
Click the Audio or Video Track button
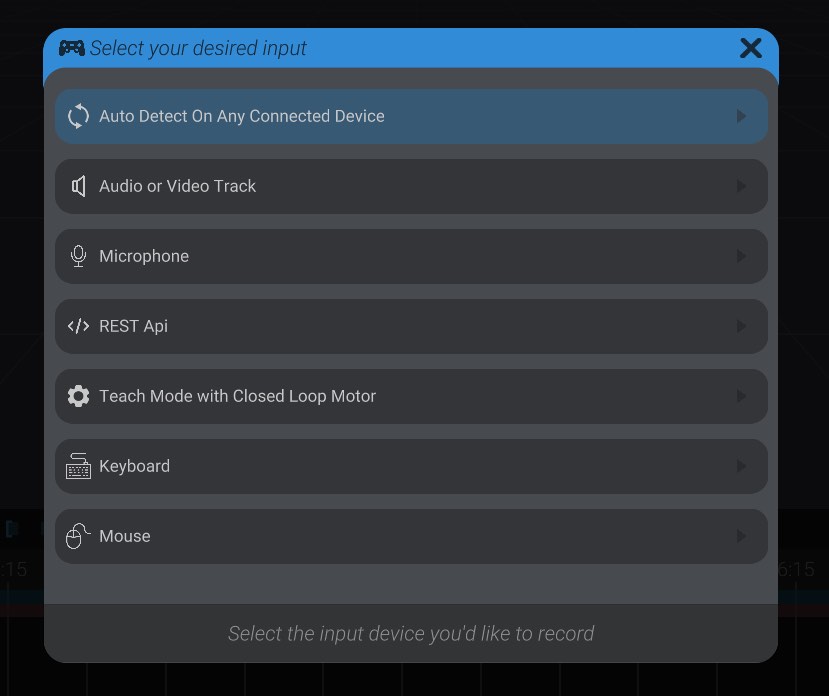pos(411,186)
